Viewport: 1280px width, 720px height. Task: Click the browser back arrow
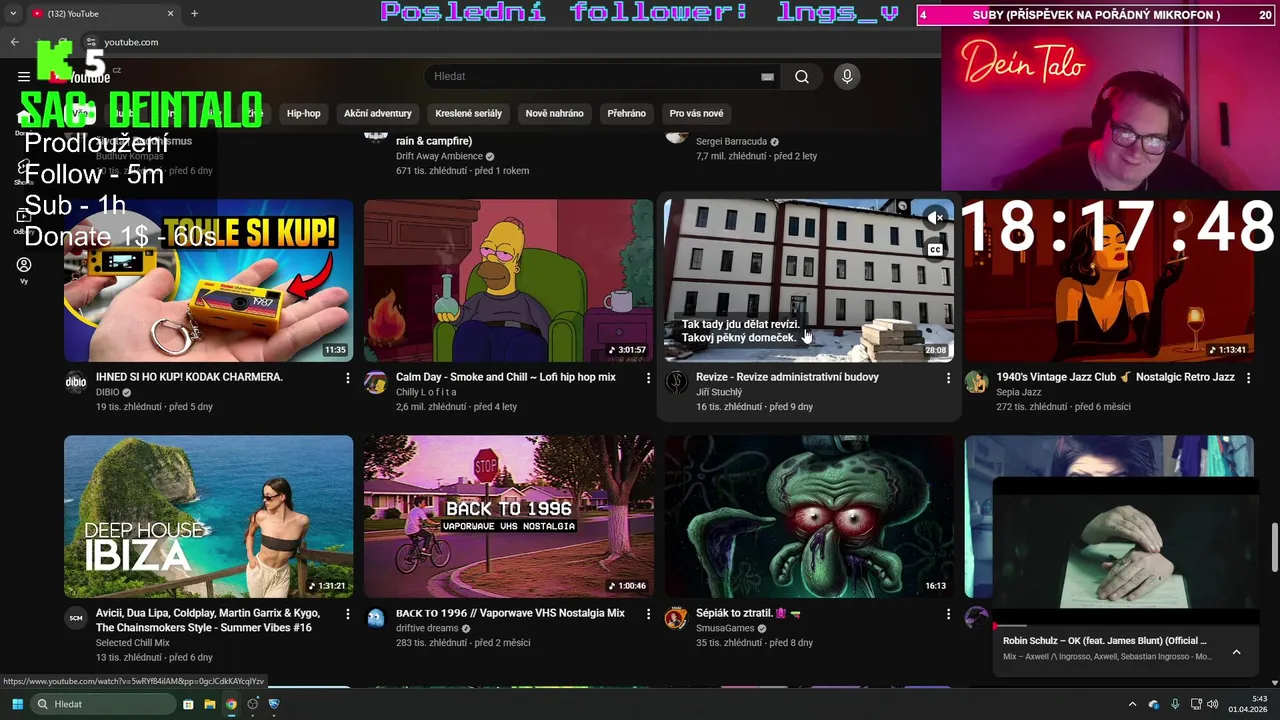point(14,42)
